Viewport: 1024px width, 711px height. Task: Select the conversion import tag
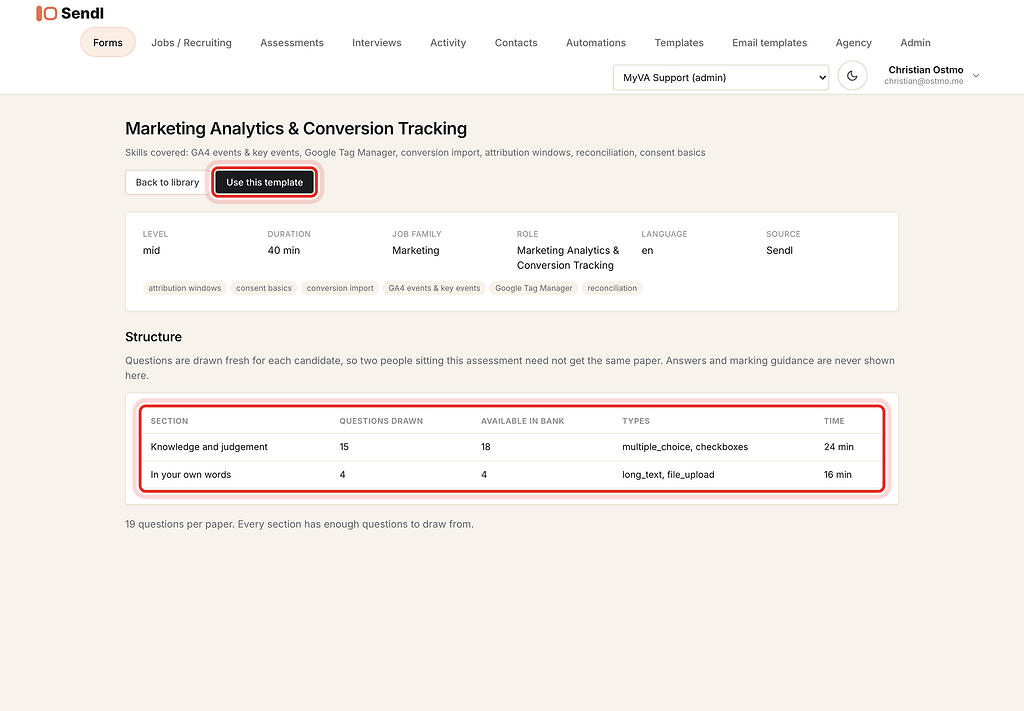pyautogui.click(x=340, y=288)
